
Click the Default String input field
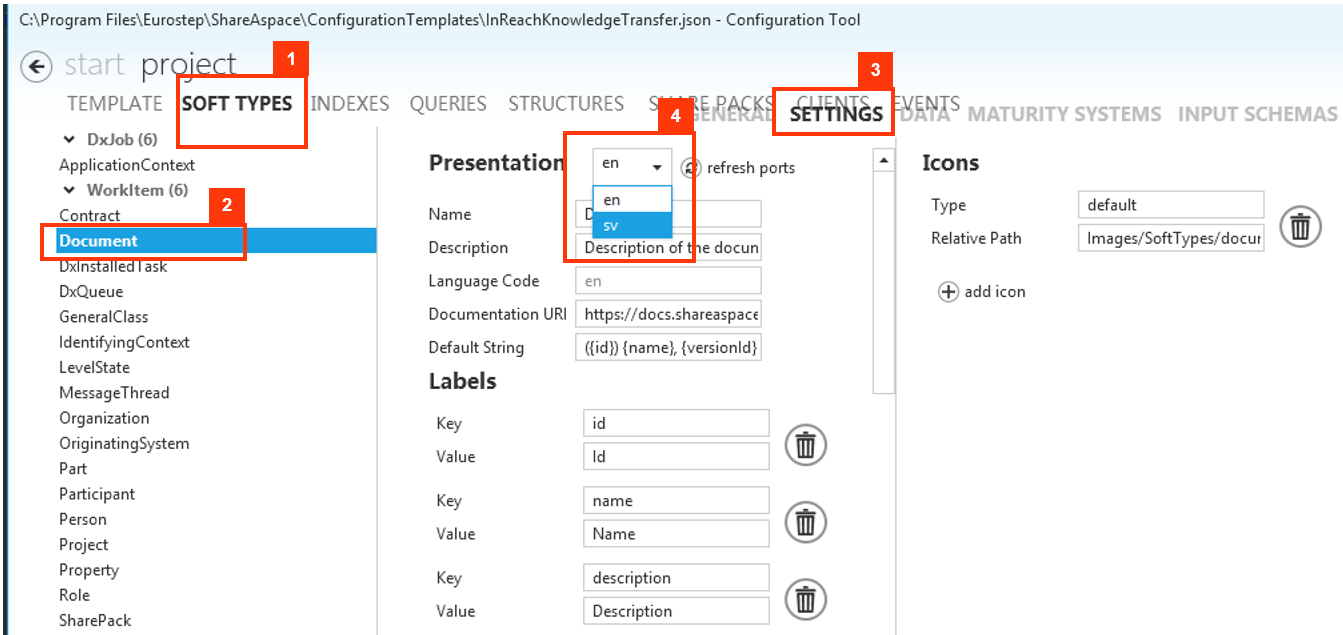click(667, 347)
